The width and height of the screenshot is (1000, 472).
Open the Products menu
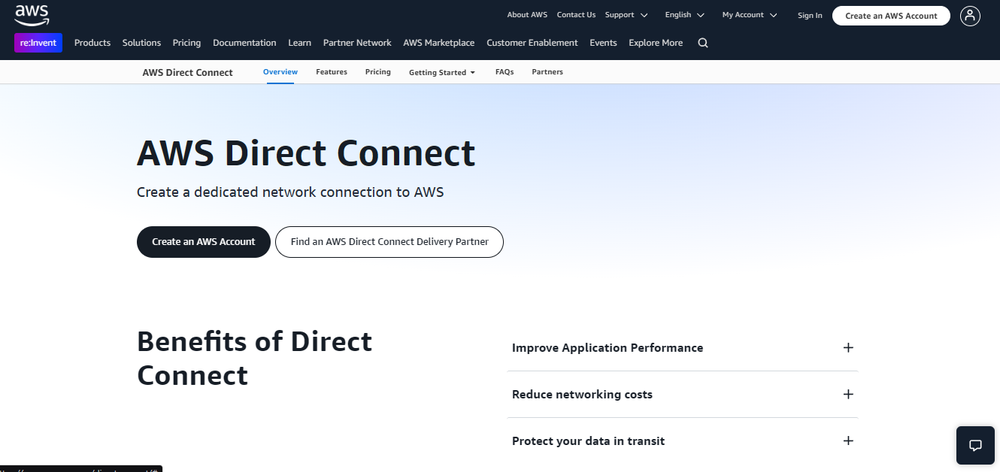pos(92,43)
